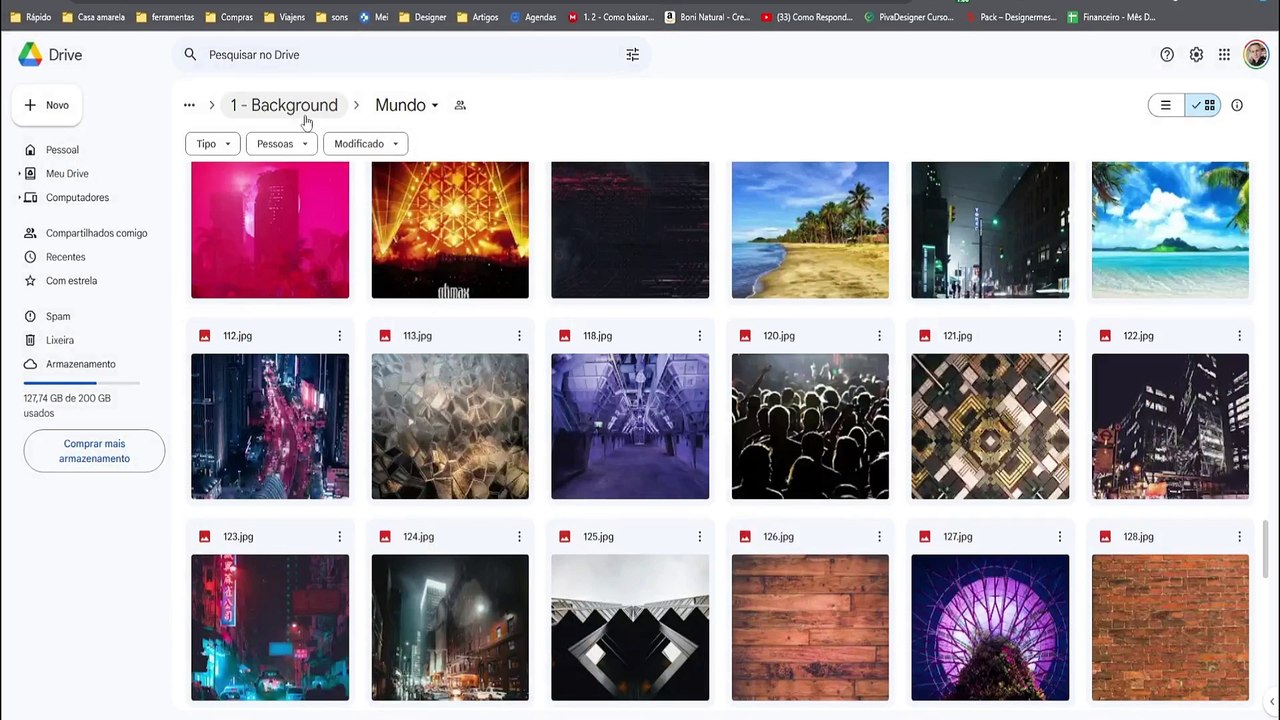Show hidden breadcrumb folders ellipsis

point(189,105)
